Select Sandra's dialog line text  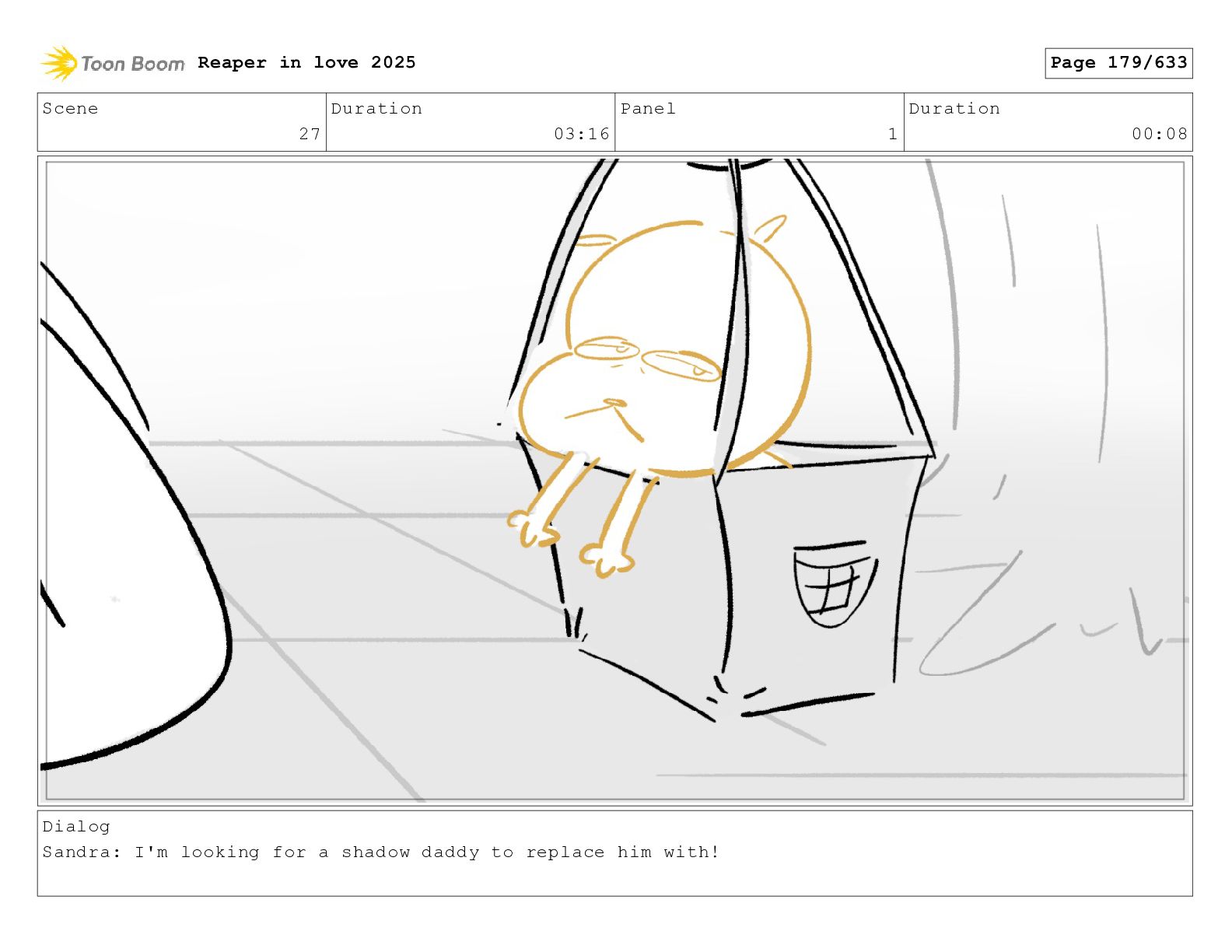coord(381,852)
